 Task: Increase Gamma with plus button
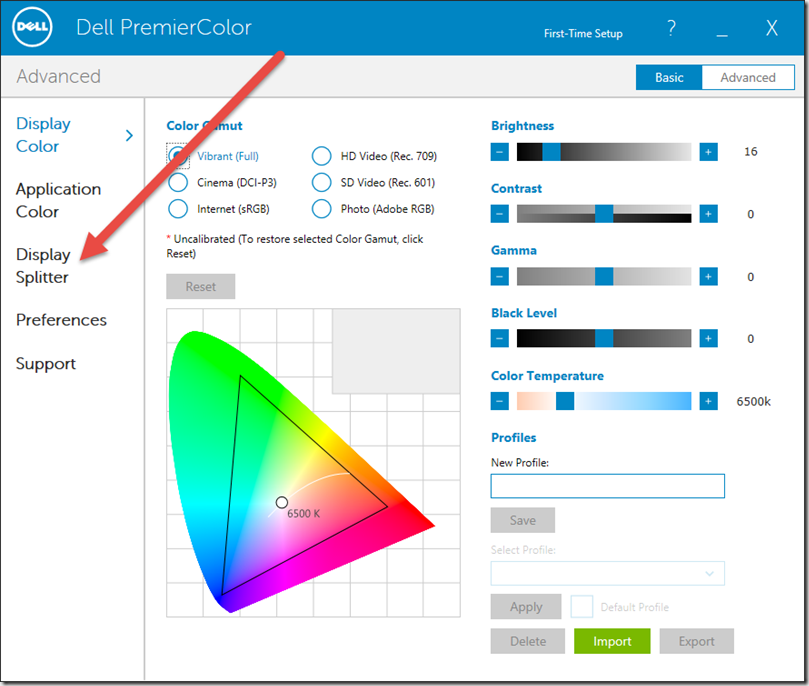[708, 276]
